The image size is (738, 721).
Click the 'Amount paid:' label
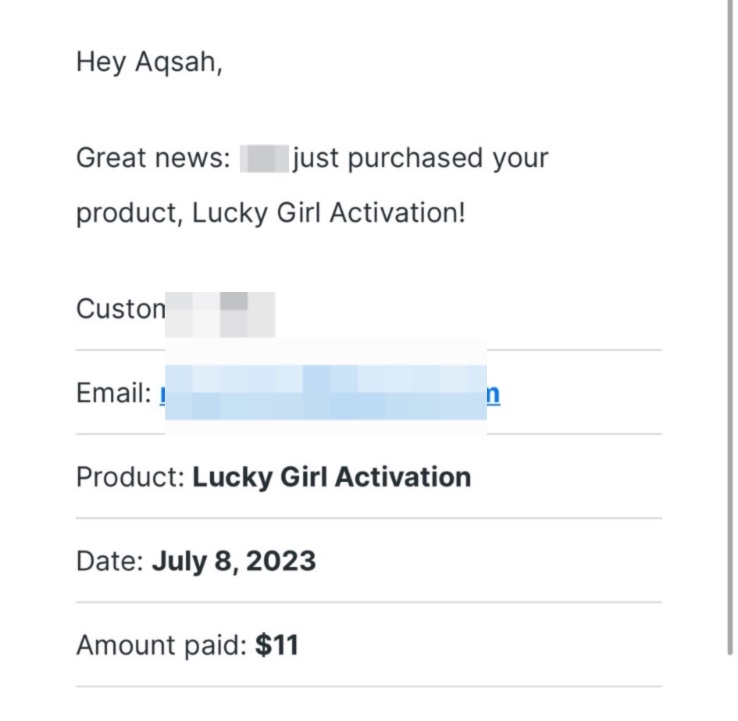click(161, 645)
